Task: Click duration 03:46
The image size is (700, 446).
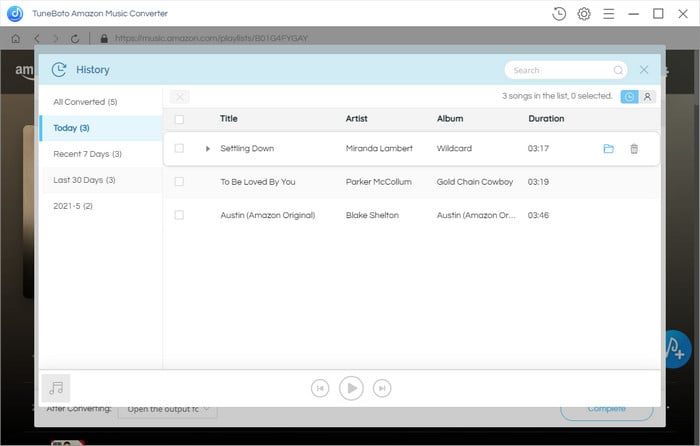Action: (538, 216)
